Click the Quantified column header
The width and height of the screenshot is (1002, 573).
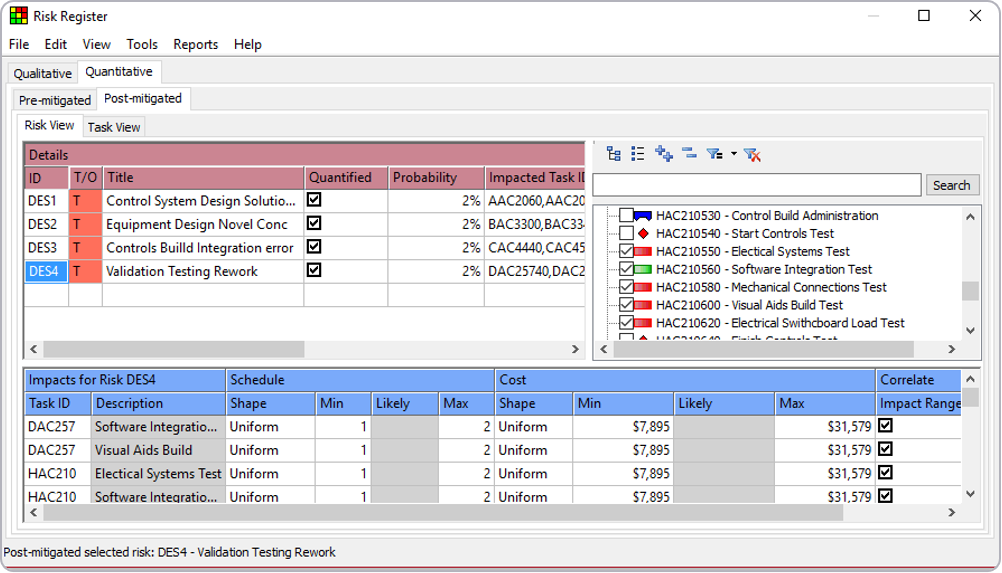[x=346, y=178]
